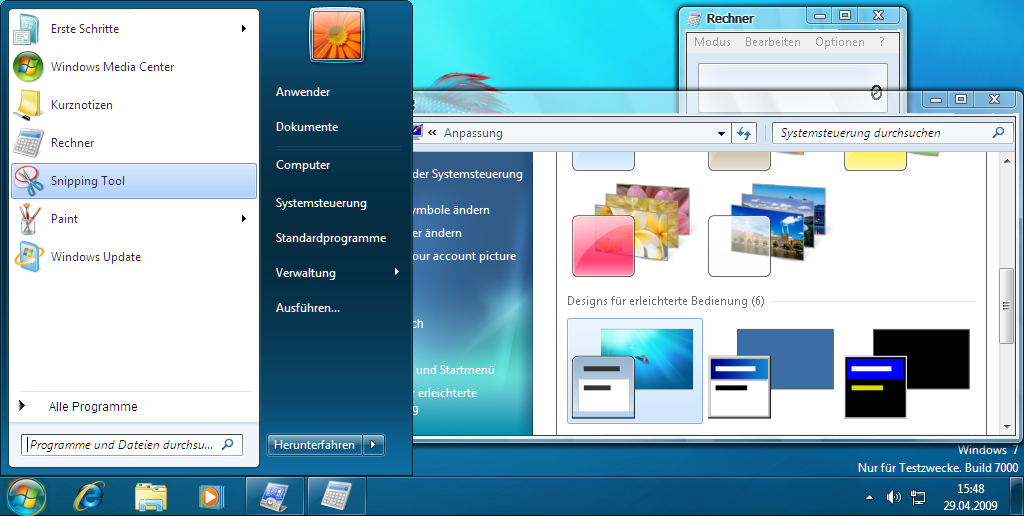Switch to Rechner calculator taskbar button

pyautogui.click(x=336, y=496)
